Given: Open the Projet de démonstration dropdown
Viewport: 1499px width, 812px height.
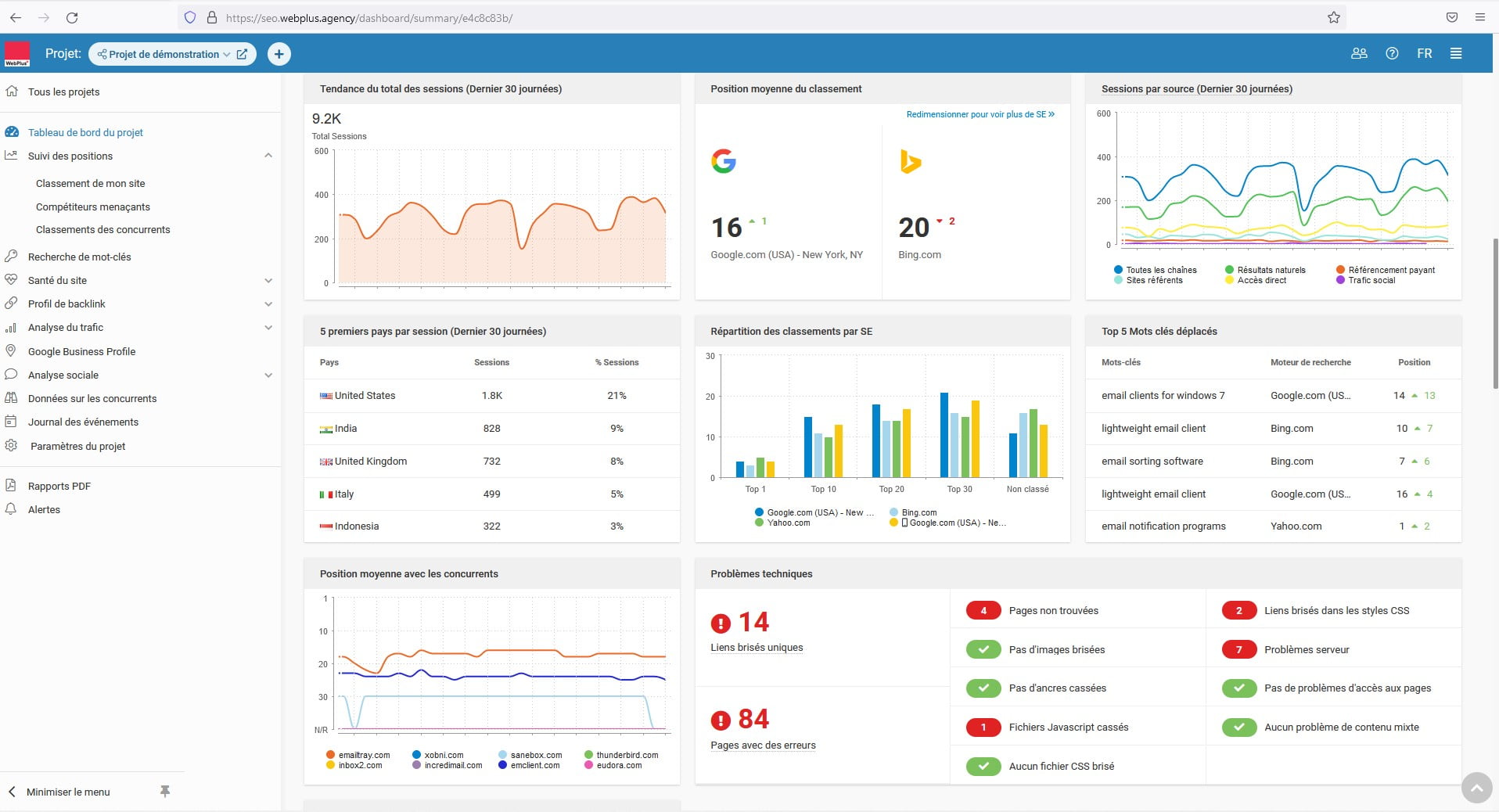Looking at the screenshot, I should click(165, 54).
